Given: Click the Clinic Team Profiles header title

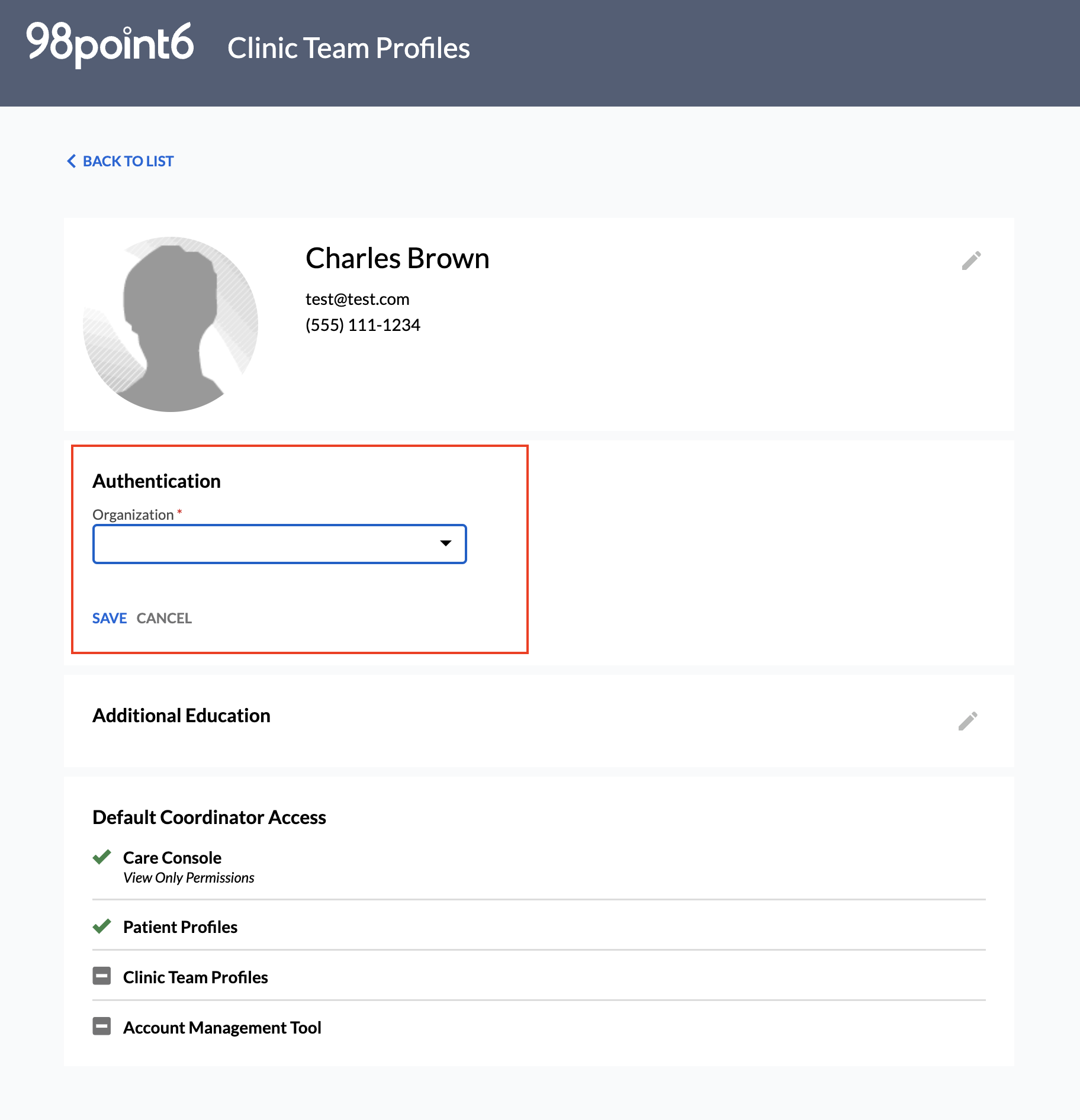Looking at the screenshot, I should pos(349,48).
